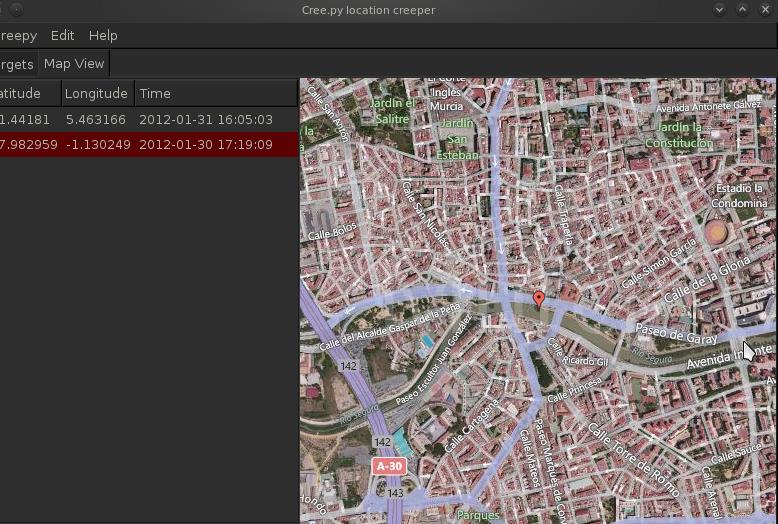Click the 143 exit marker on the map

(x=397, y=493)
